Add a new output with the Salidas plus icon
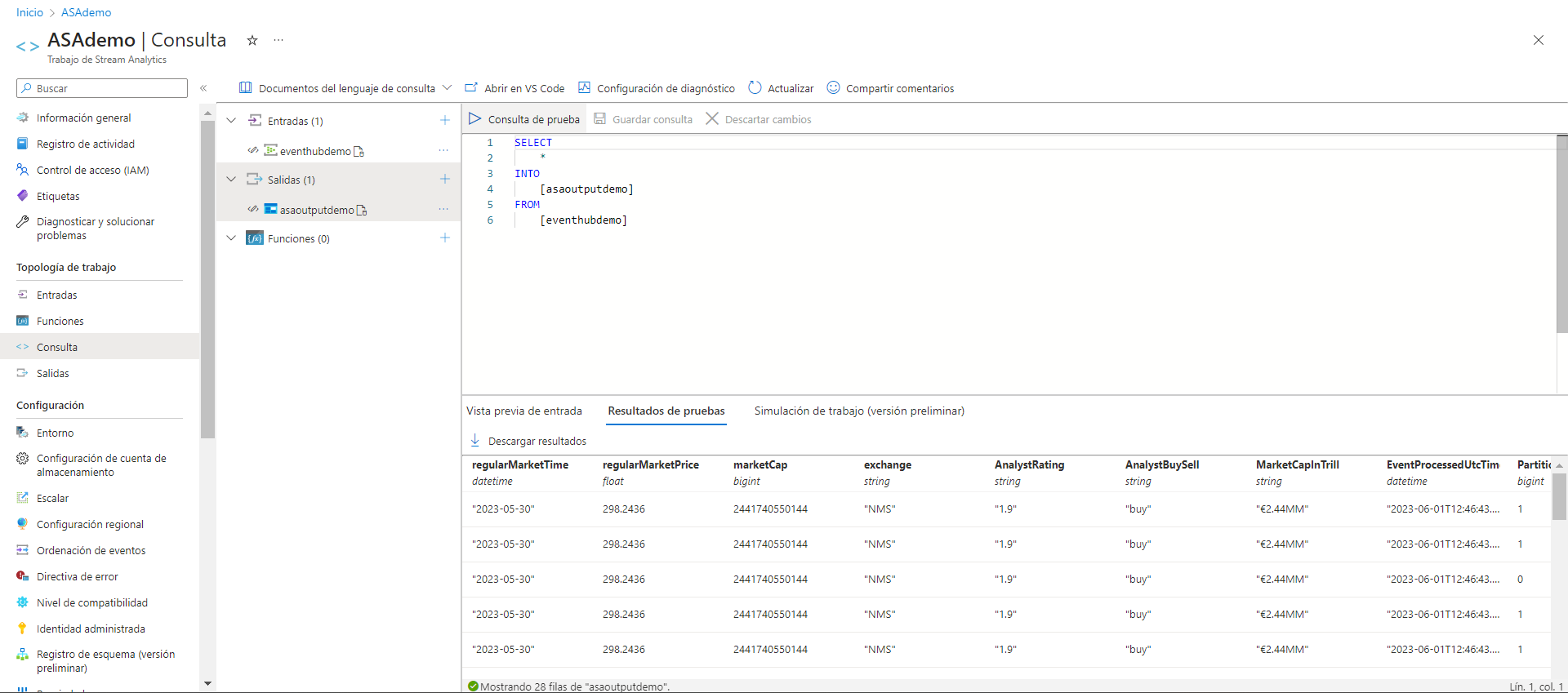The width and height of the screenshot is (1568, 693). [445, 180]
